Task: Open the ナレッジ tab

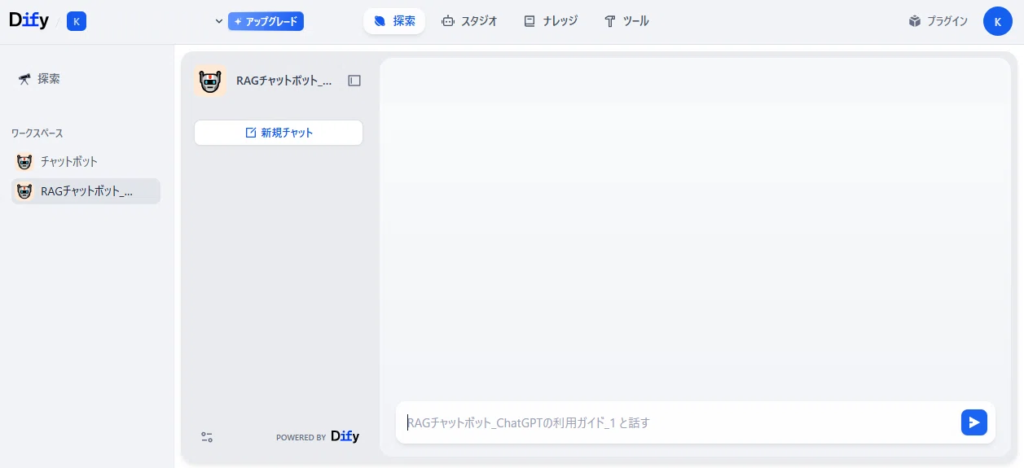Action: pos(551,22)
